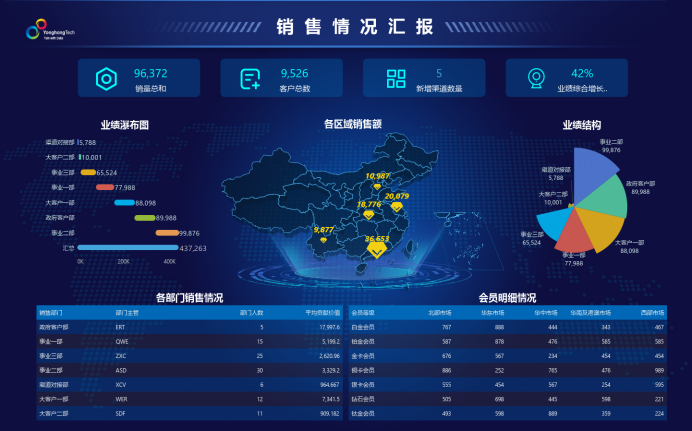Select the blue 汇总 bar in waterfall chart
This screenshot has height=431, width=692.
tap(127, 247)
